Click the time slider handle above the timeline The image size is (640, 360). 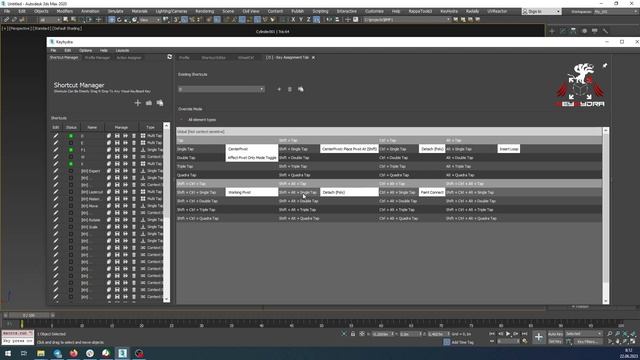click(29, 315)
